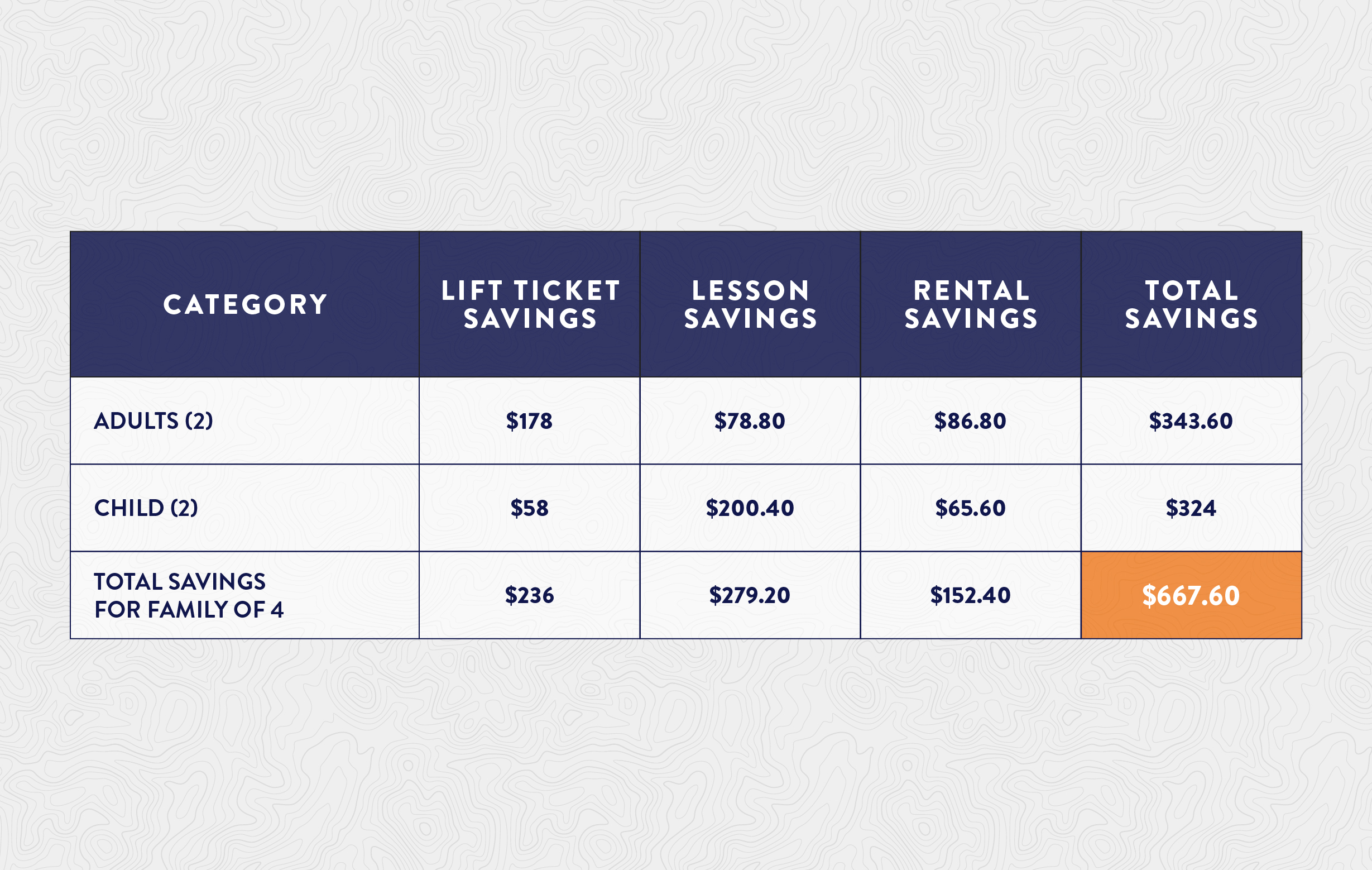Click the $58 child lift ticket cell
The width and height of the screenshot is (1372, 870).
click(x=529, y=508)
